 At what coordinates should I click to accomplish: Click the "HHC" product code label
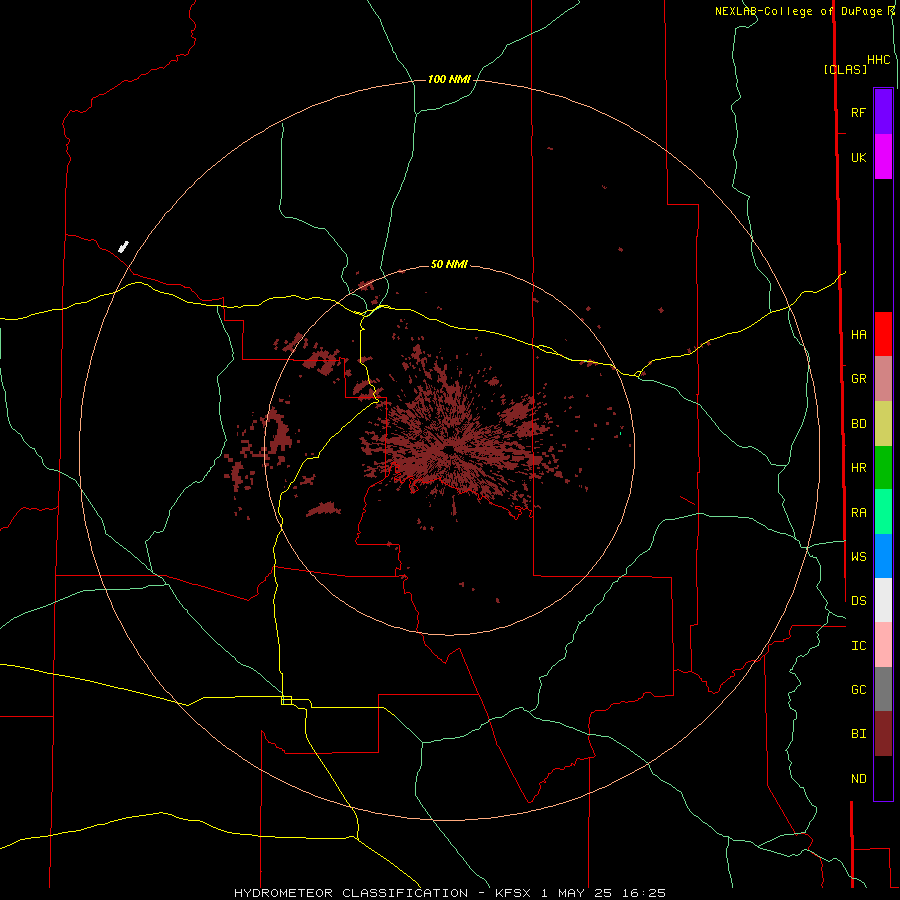(879, 60)
